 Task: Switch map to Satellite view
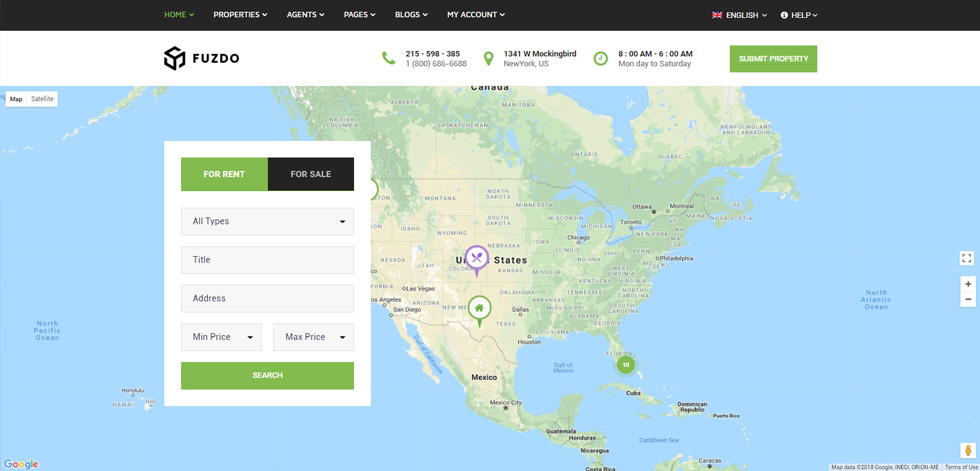(42, 99)
